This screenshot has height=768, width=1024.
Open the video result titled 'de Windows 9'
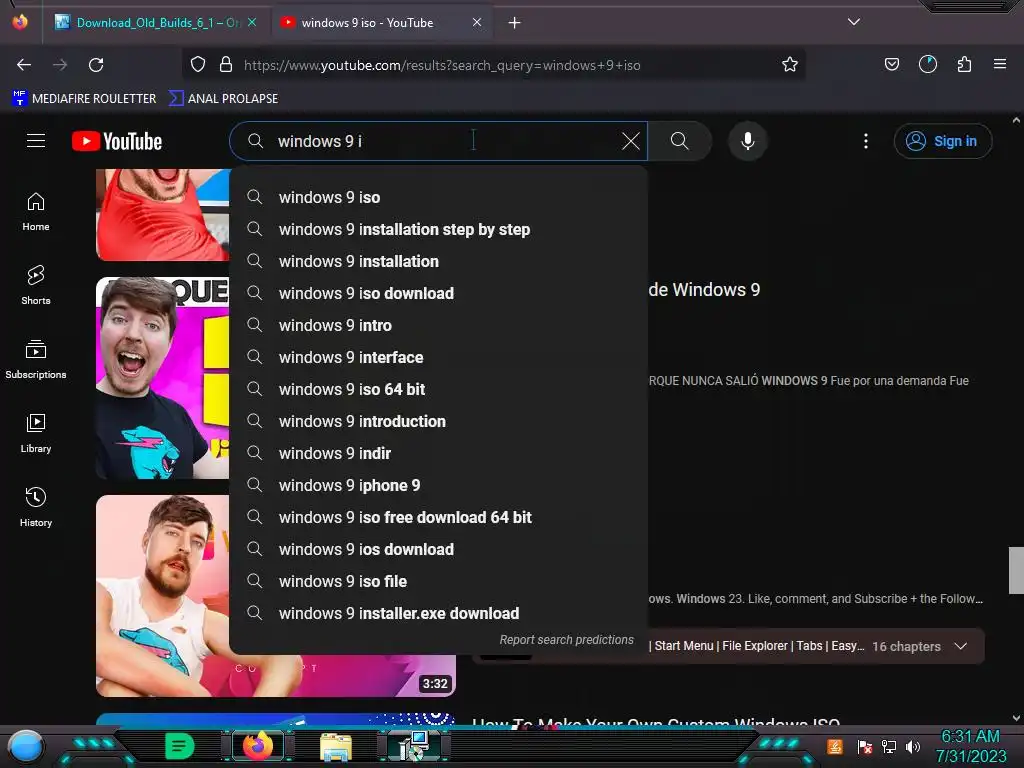pyautogui.click(x=705, y=289)
